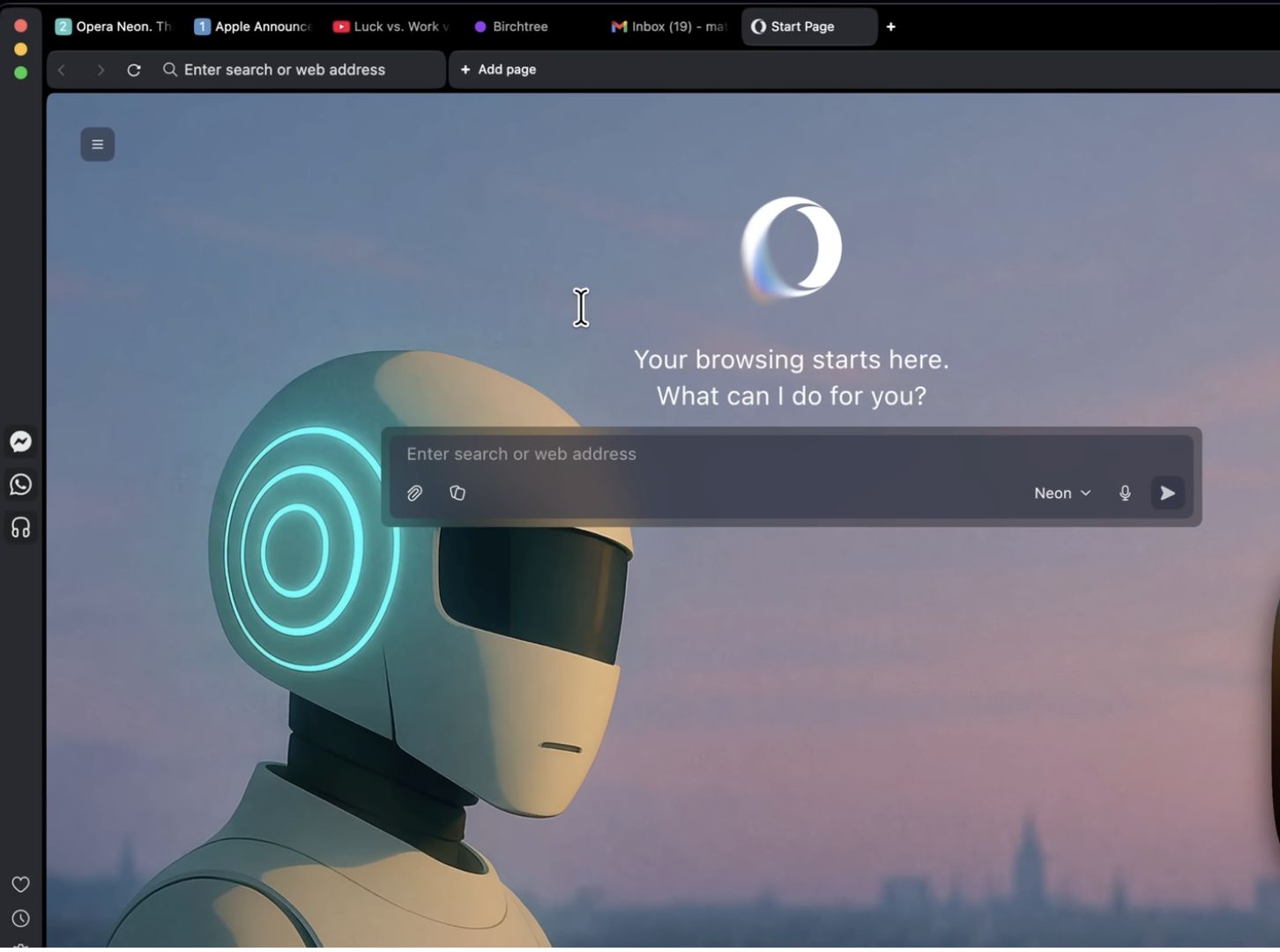Click the paperclip attach icon
Screen dimensions: 1280x952
[x=414, y=494]
